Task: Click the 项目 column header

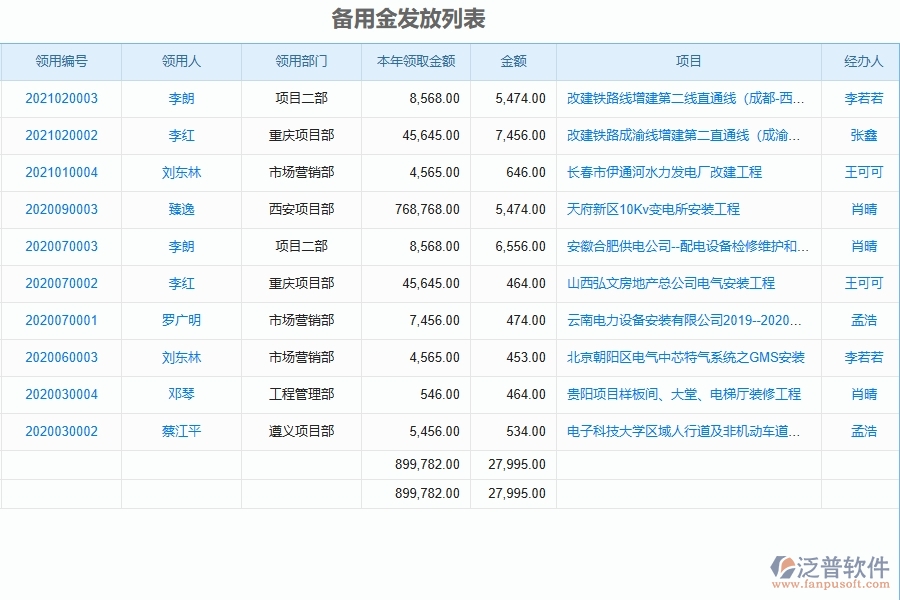Action: [688, 61]
